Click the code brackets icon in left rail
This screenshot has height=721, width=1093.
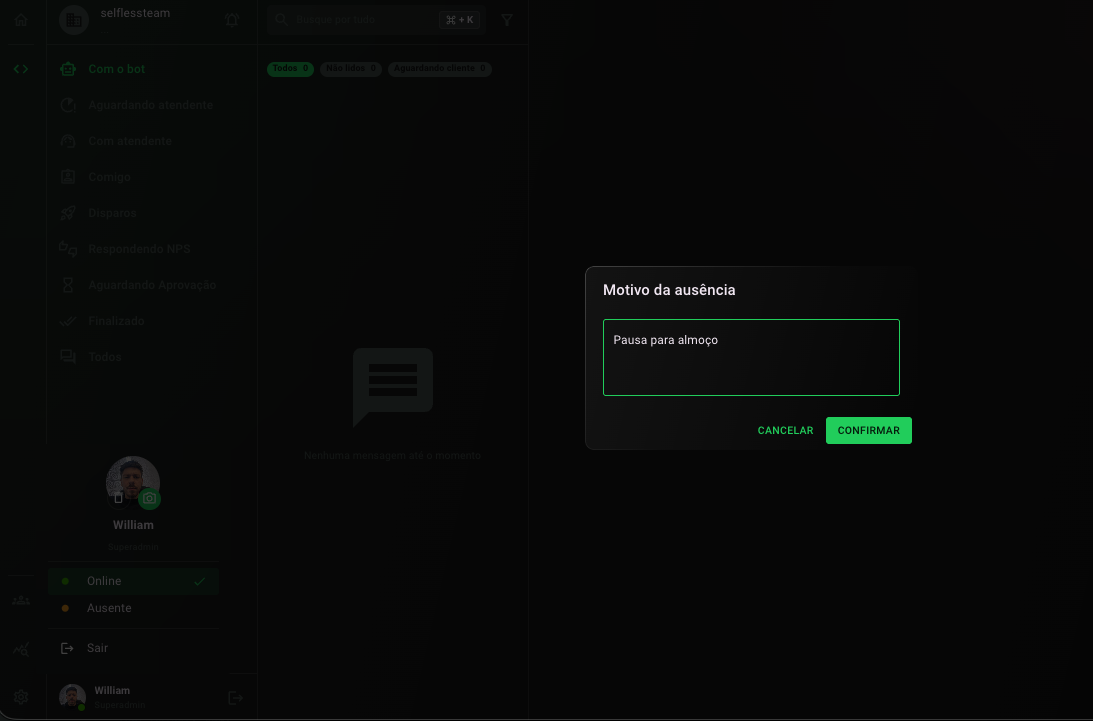(x=21, y=69)
